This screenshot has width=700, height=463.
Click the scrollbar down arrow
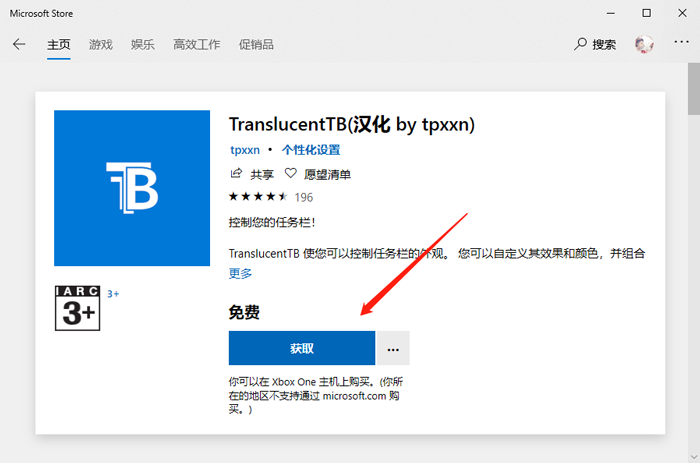694,457
